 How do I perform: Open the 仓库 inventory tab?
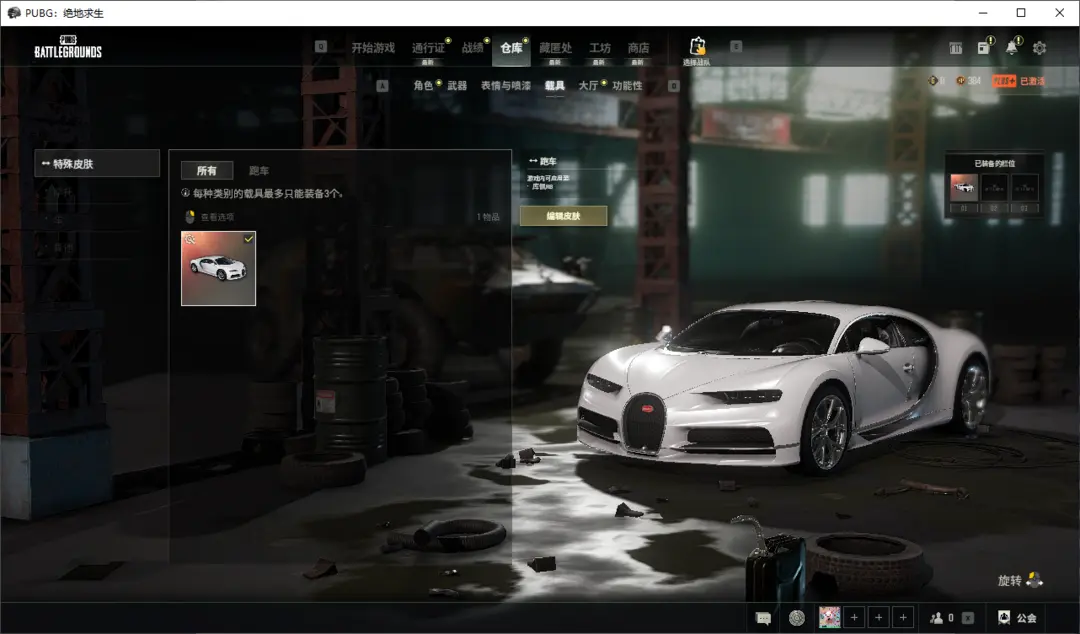pyautogui.click(x=511, y=48)
